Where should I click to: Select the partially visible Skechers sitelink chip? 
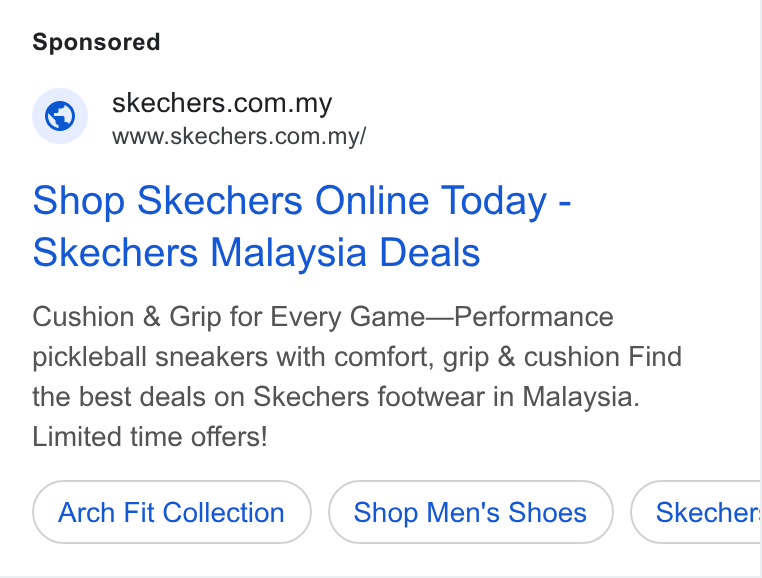coord(696,512)
